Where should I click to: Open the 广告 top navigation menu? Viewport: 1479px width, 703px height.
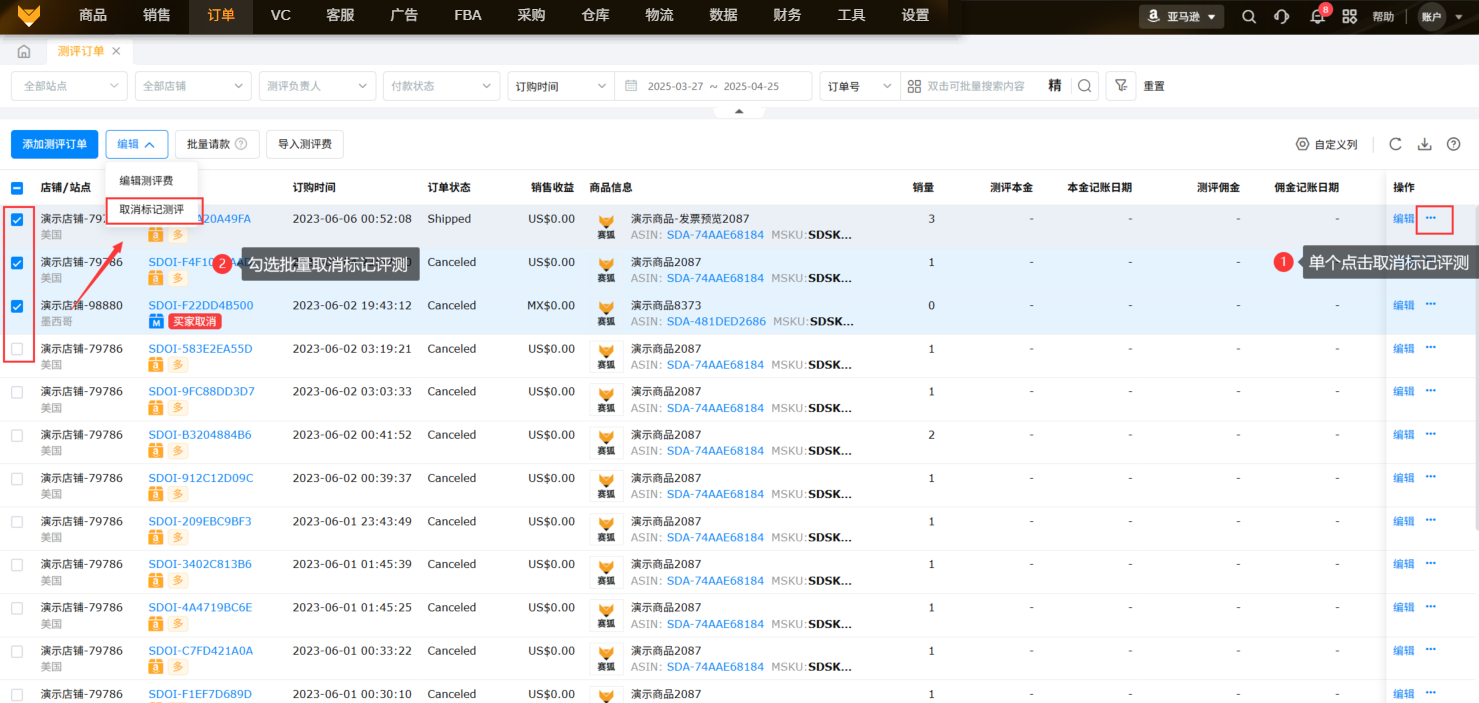pyautogui.click(x=404, y=16)
